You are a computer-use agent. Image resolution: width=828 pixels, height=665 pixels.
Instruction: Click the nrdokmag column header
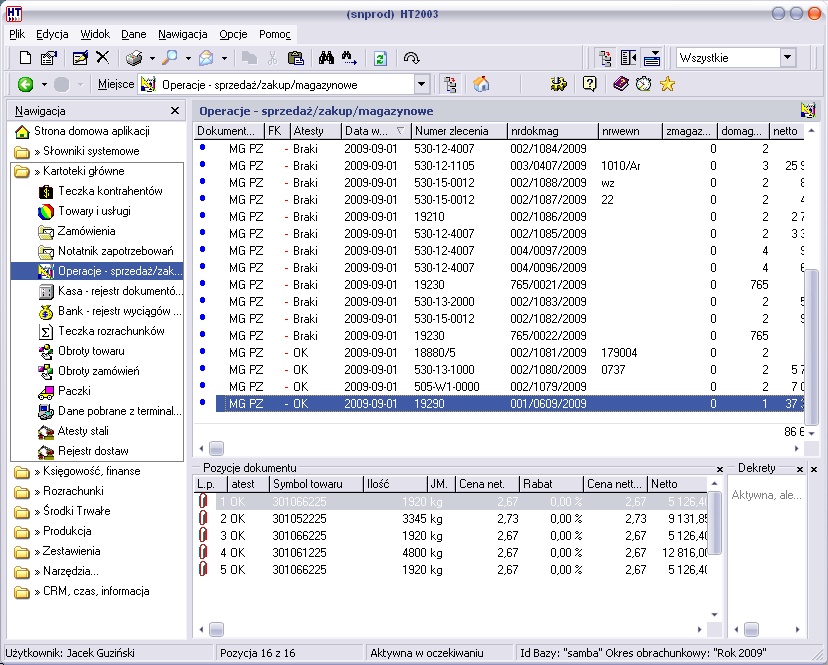pos(552,131)
